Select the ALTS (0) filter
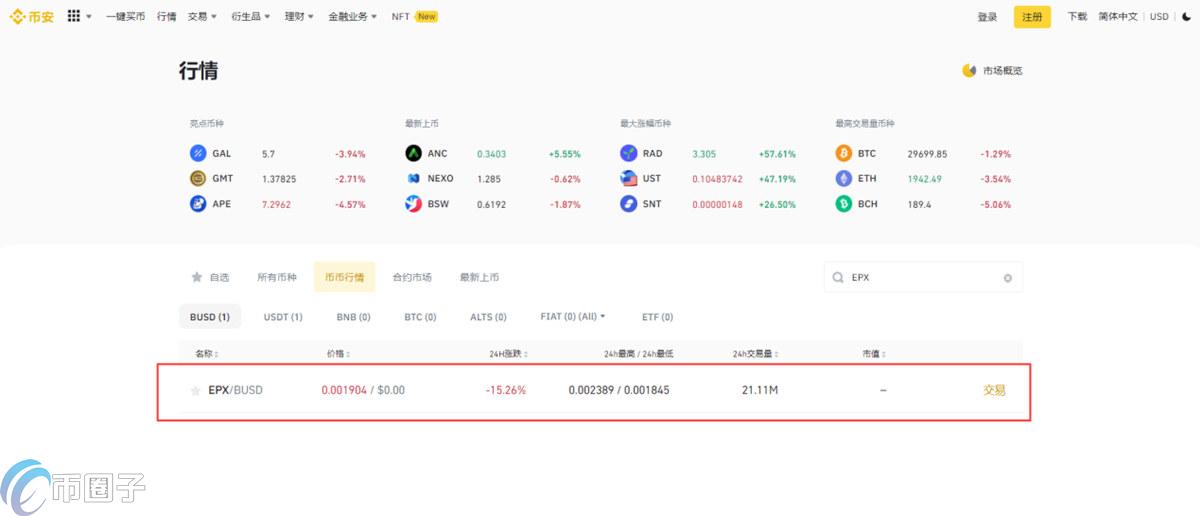The image size is (1200, 516). (x=488, y=317)
